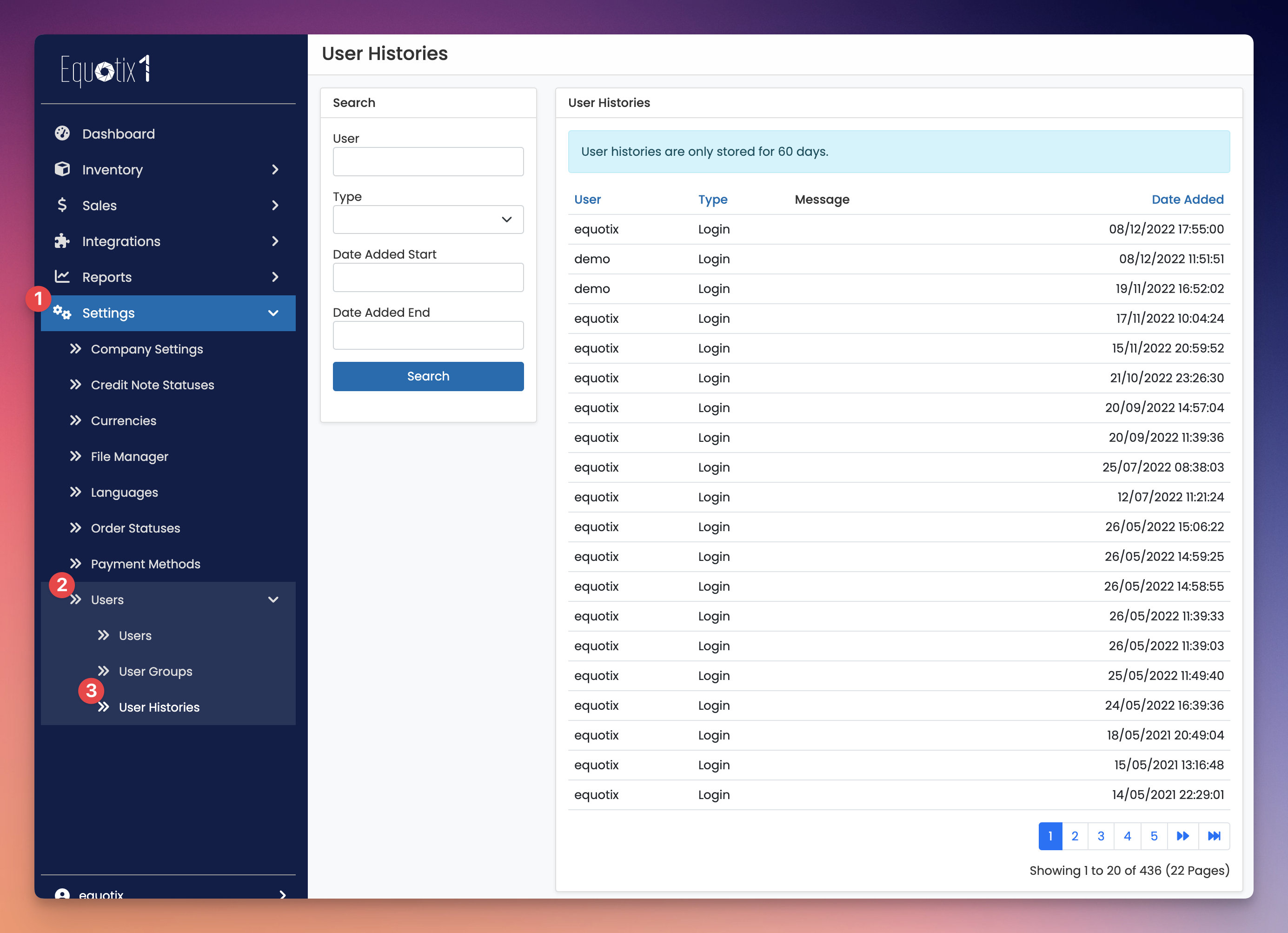Click the Reports chart icon
The height and width of the screenshot is (933, 1288).
pos(62,276)
